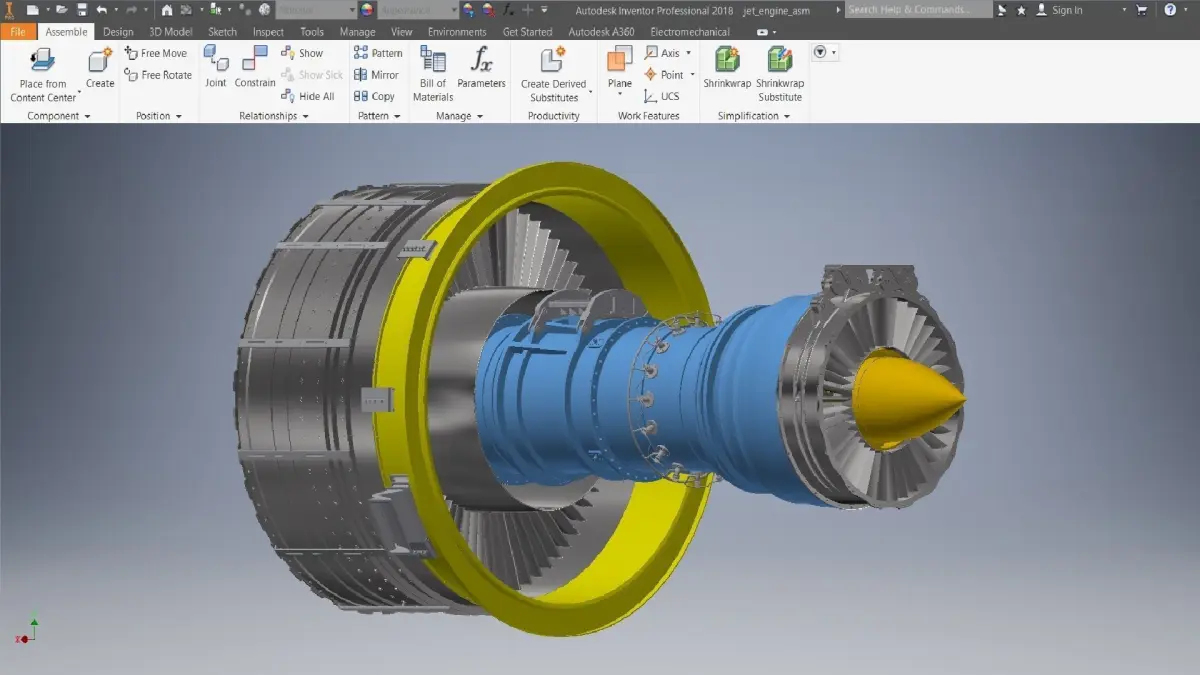Switch to the View tab
Screen dimensions: 1200x675
401,32
